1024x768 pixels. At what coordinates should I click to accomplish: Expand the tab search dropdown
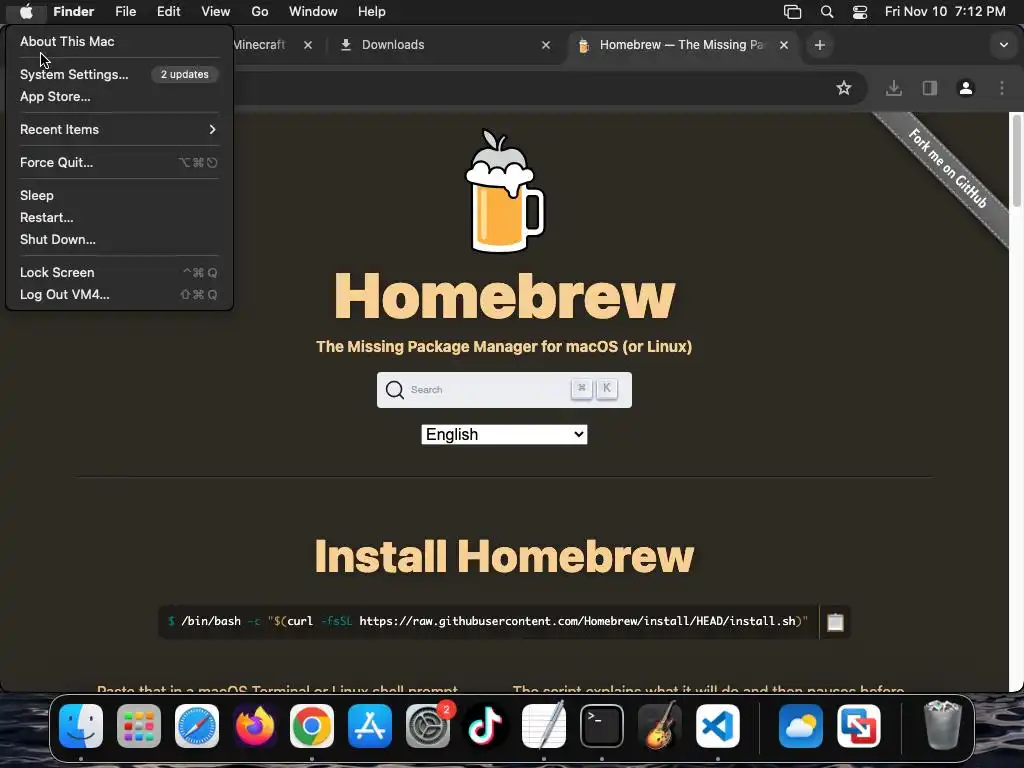[1004, 45]
